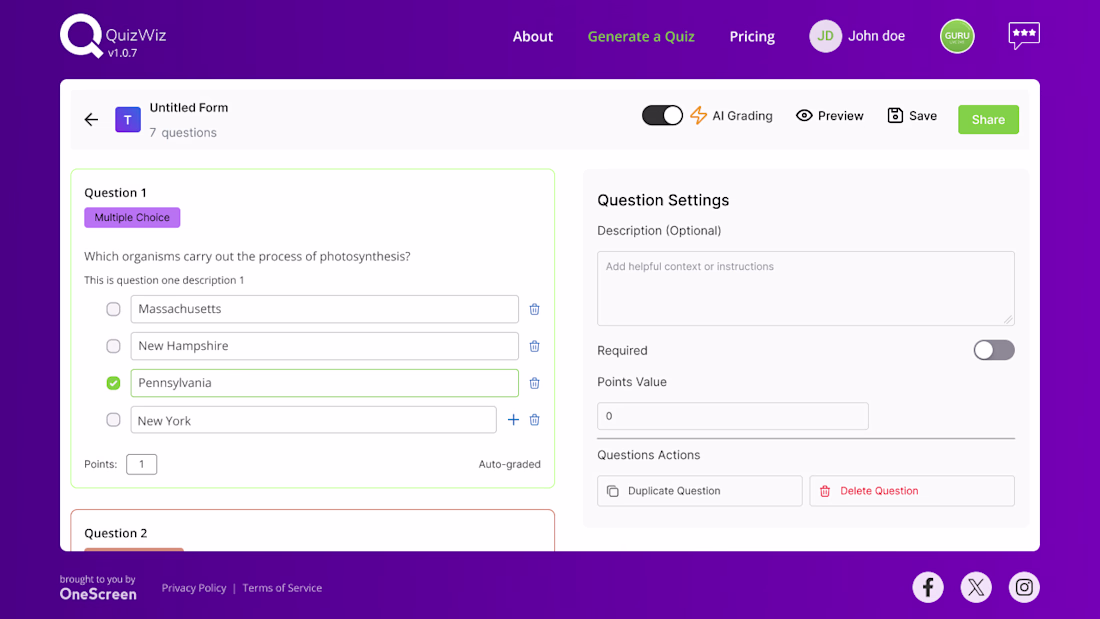Image resolution: width=1100 pixels, height=619 pixels.
Task: Click the X (Twitter) social icon
Action: 976,587
